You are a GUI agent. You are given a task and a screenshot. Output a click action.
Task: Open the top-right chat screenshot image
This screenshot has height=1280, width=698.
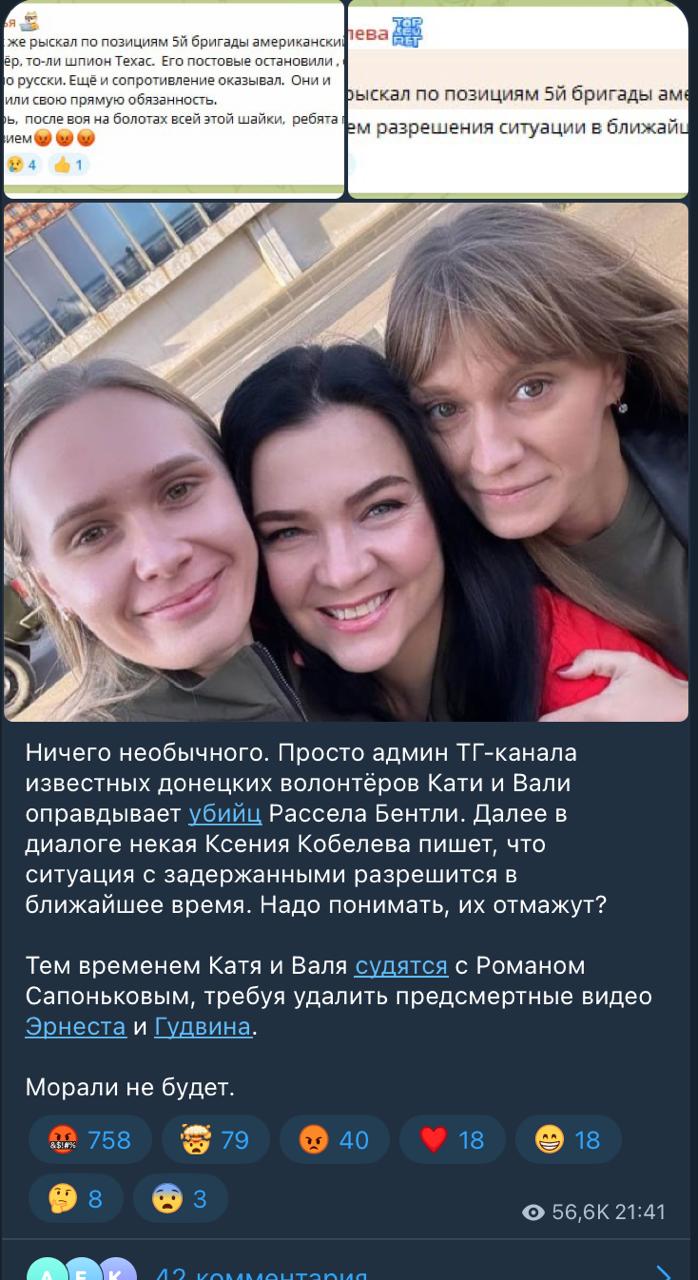click(x=518, y=98)
